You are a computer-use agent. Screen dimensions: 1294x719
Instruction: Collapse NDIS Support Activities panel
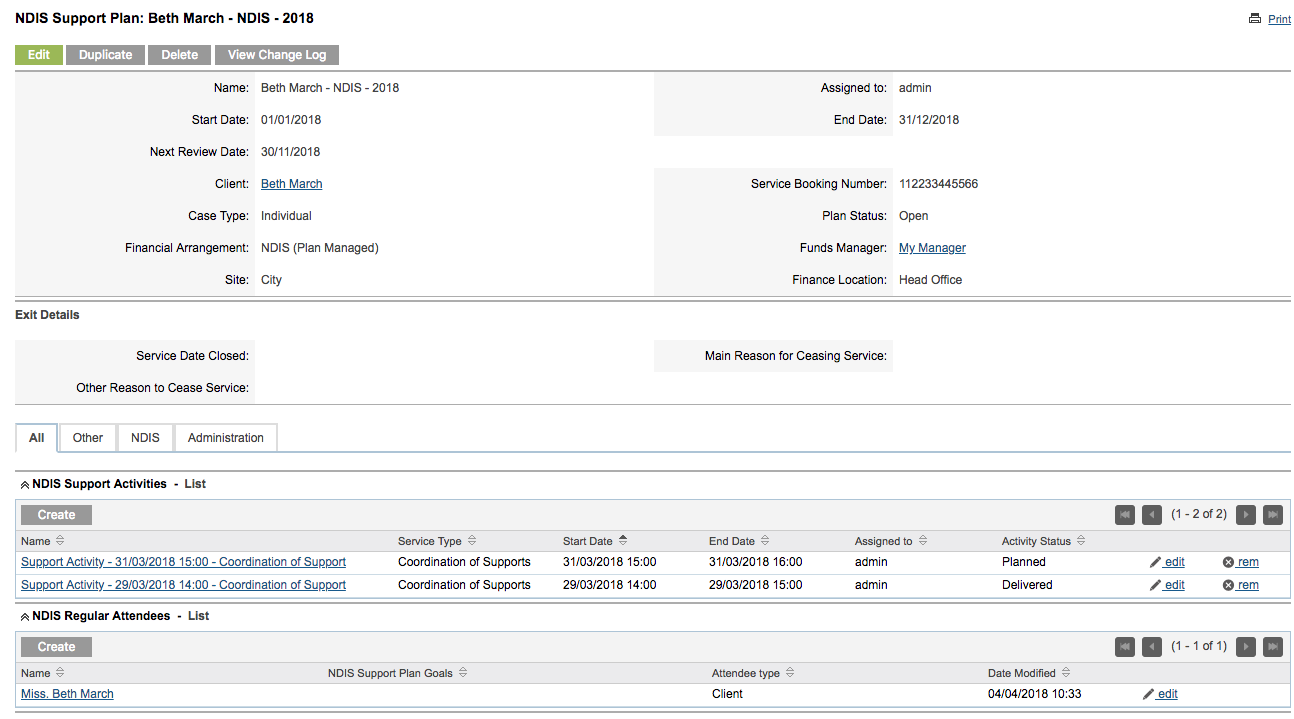coord(25,484)
